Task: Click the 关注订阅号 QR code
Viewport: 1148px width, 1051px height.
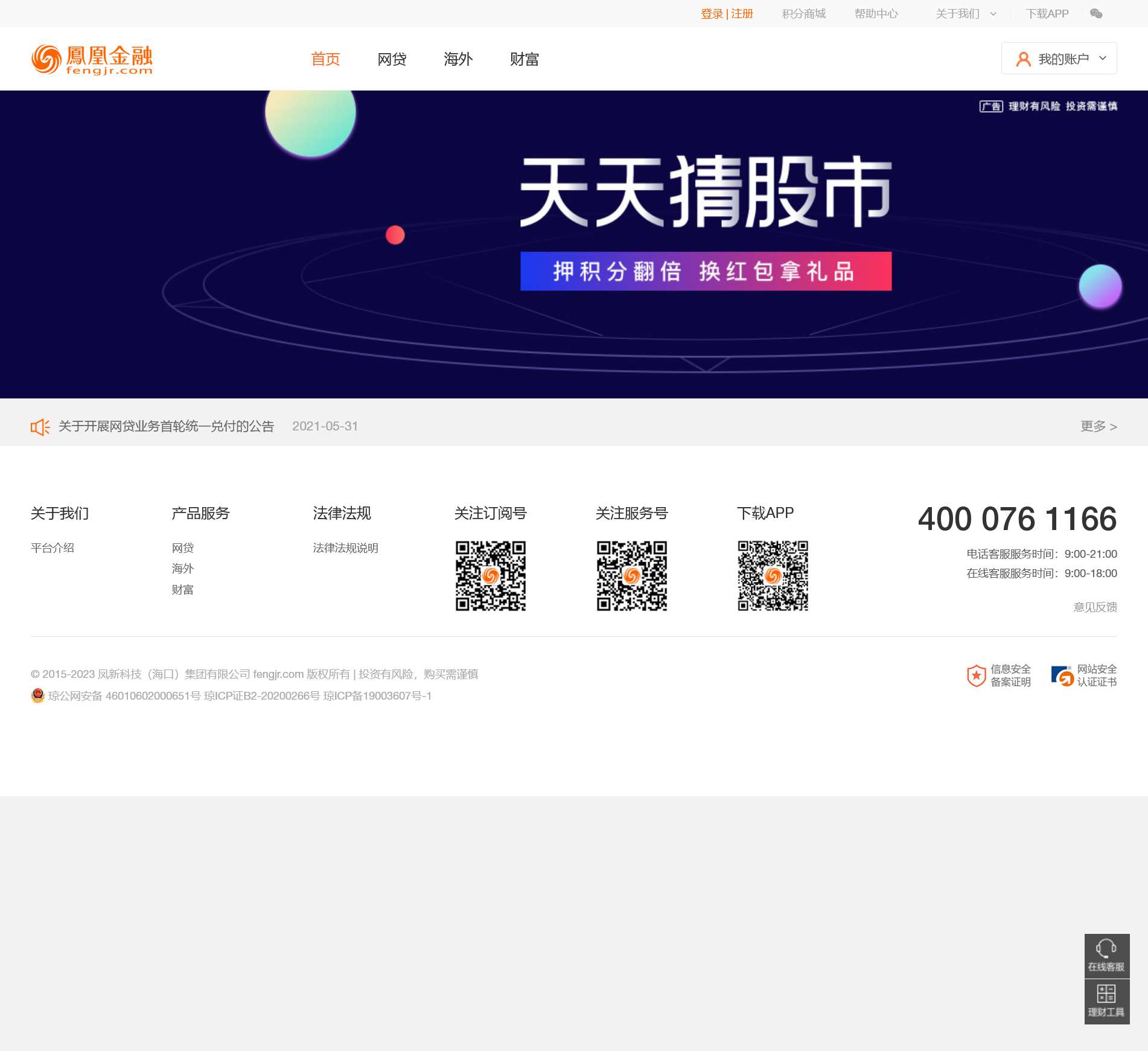Action: tap(491, 576)
